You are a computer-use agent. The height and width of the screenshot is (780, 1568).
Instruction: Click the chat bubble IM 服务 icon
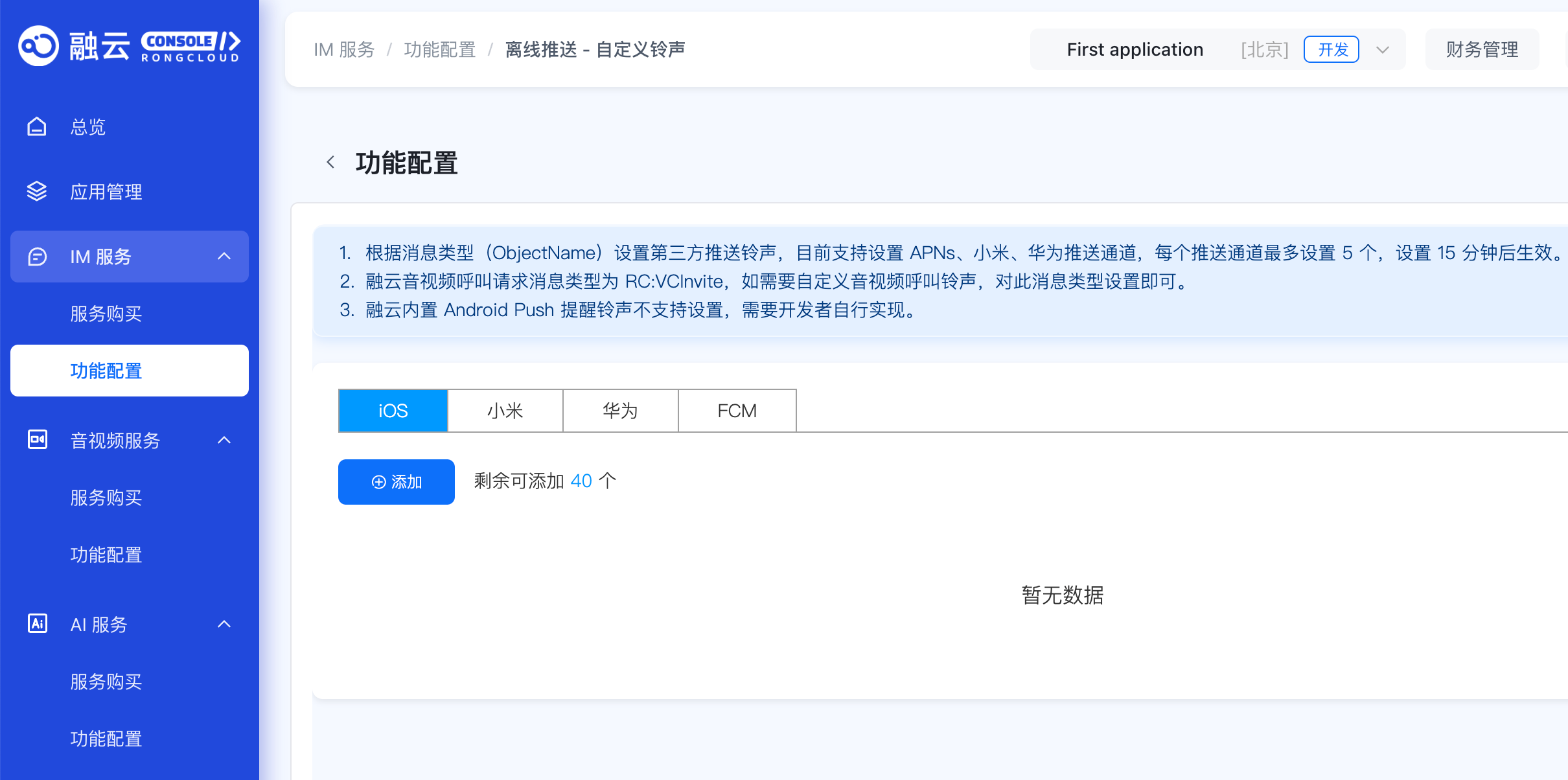point(37,257)
